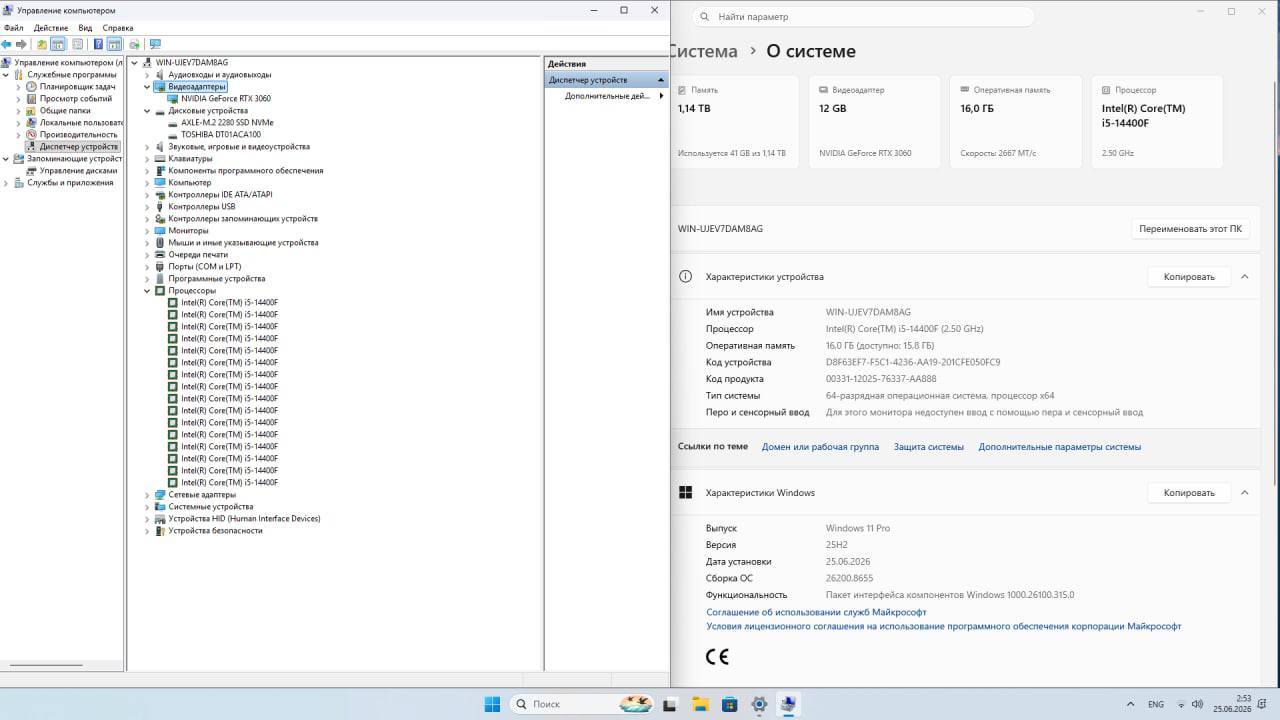Click the Windows Start button
Screen dimensions: 1280x720
(492, 704)
